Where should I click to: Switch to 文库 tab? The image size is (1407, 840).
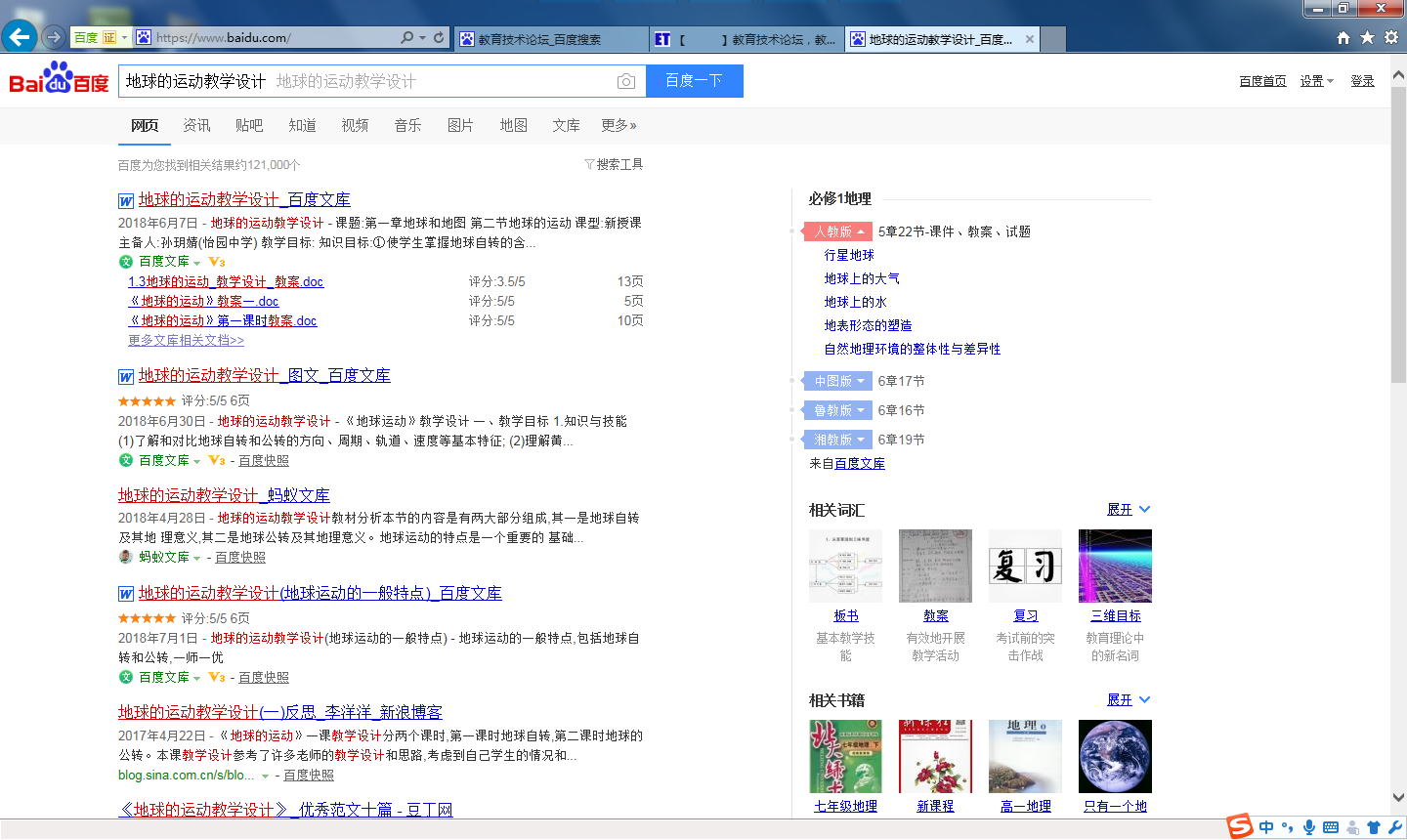pyautogui.click(x=566, y=125)
